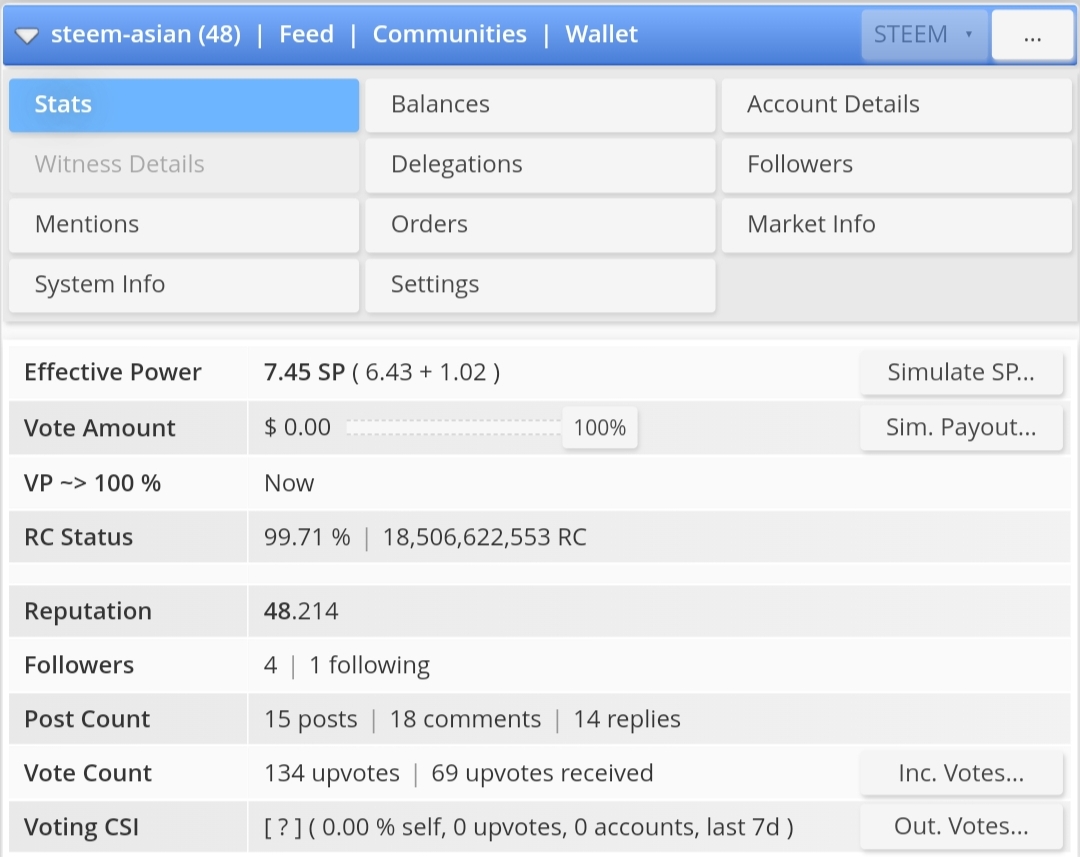
Task: Open the Settings tab
Action: 540,285
